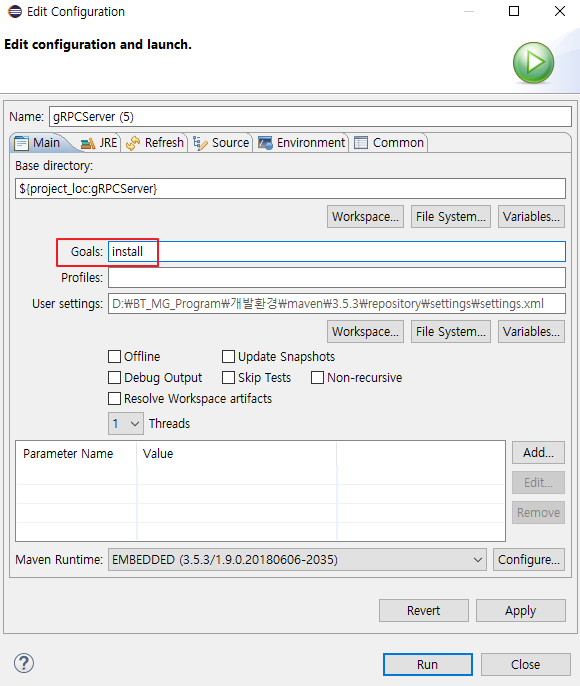Click the Remove parameter button
The height and width of the screenshot is (686, 580).
click(x=538, y=512)
